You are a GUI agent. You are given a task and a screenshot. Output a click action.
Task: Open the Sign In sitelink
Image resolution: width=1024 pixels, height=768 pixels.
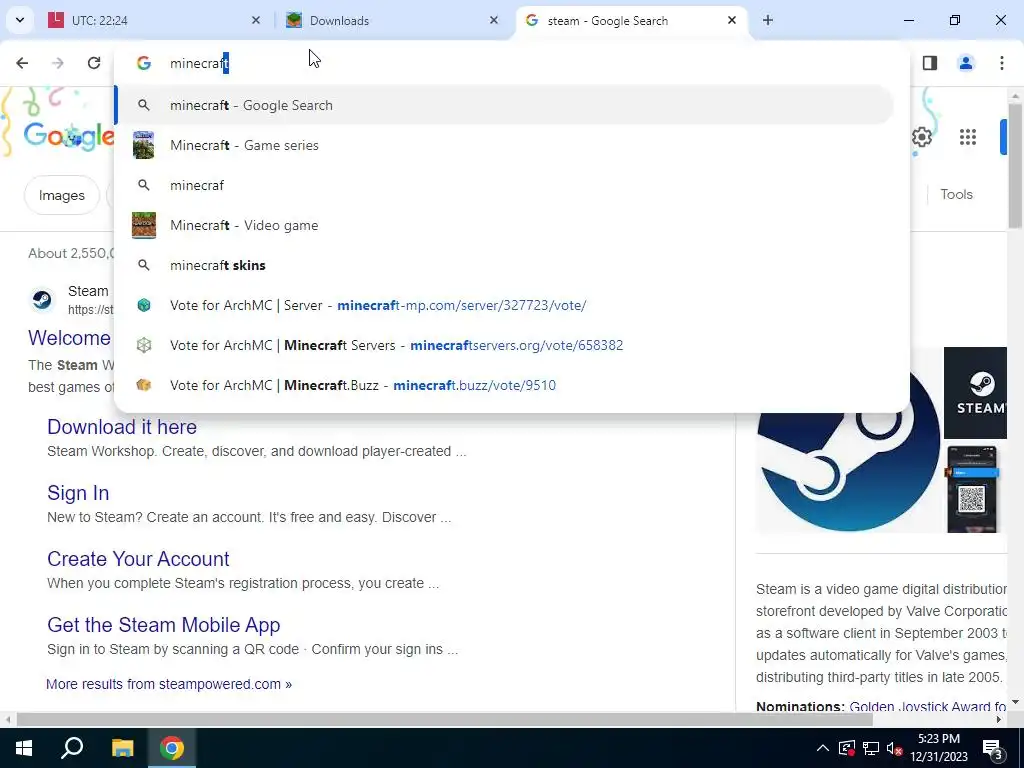coord(78,493)
